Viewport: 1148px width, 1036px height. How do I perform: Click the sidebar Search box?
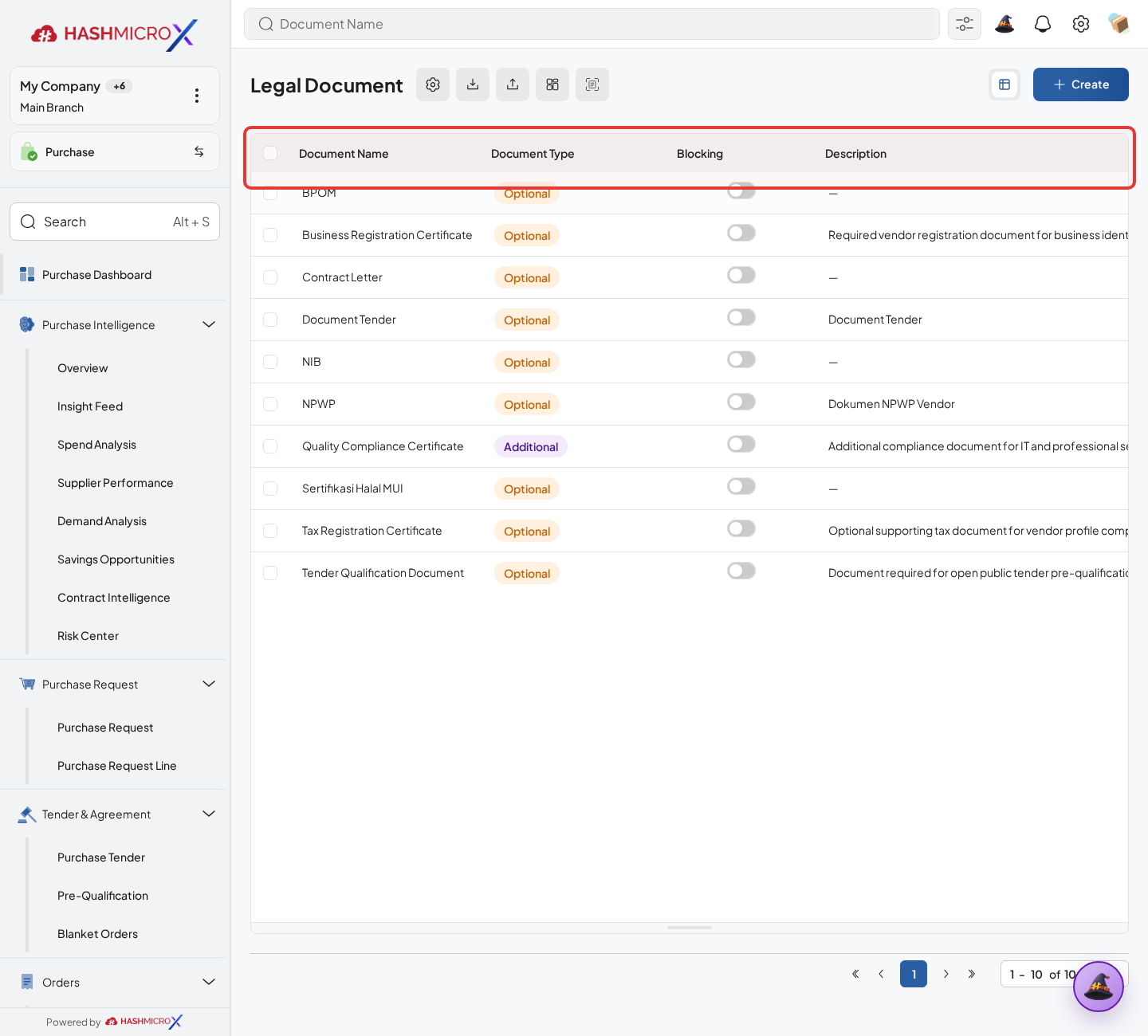[115, 222]
